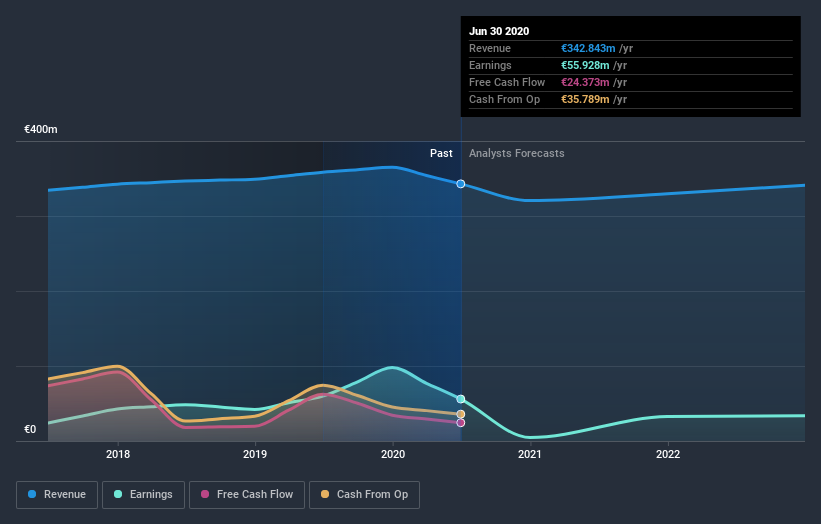Click the pink Free Cash Flow legend dot
821x524 pixels.
(205, 494)
